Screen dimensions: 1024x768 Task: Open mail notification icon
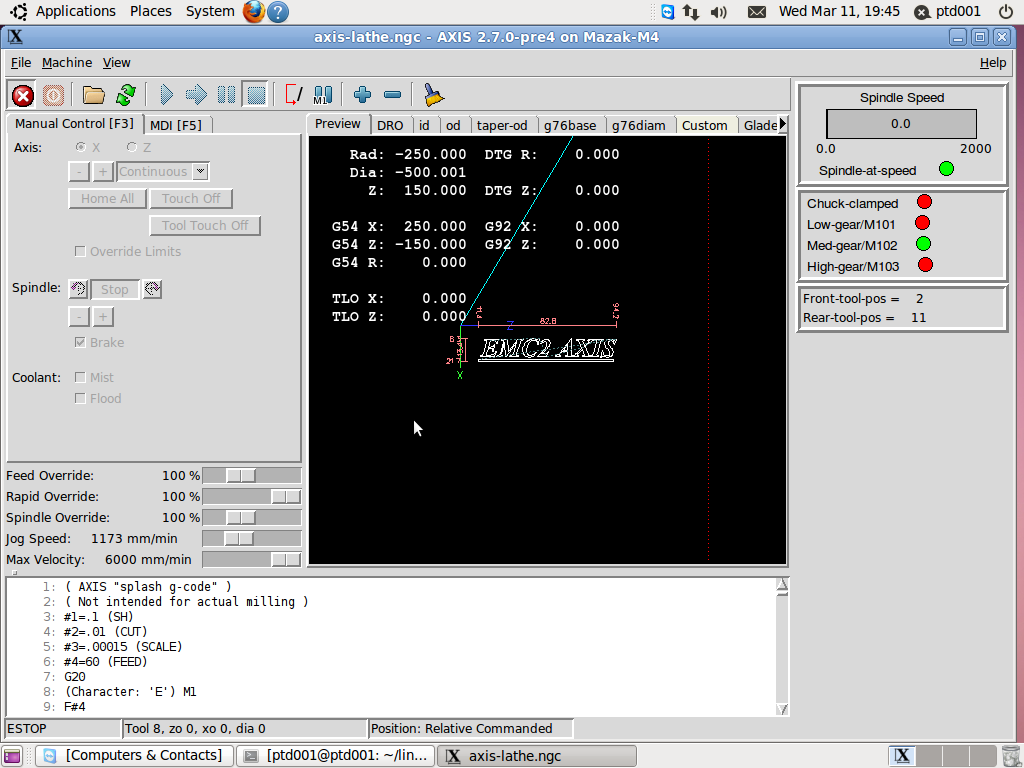756,12
